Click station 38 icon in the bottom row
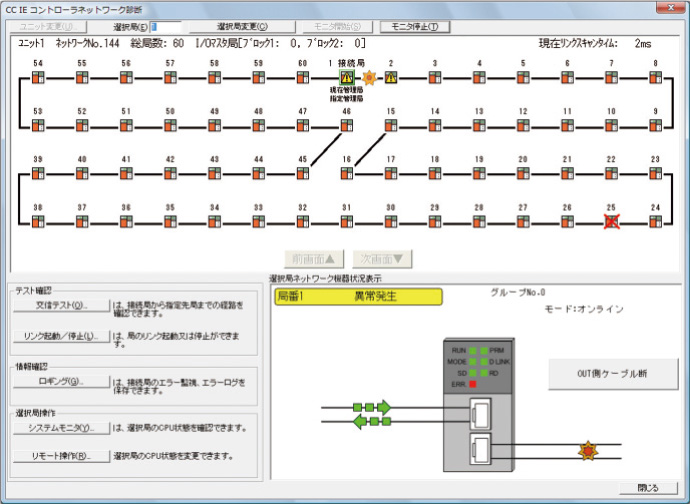 point(38,221)
